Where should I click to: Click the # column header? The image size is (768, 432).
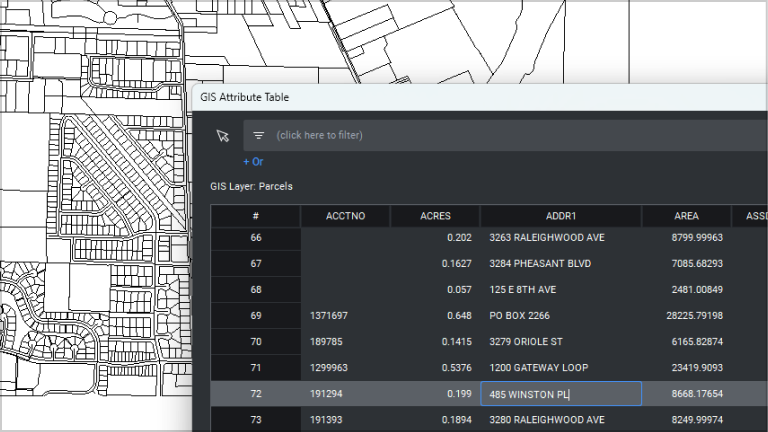coord(256,216)
